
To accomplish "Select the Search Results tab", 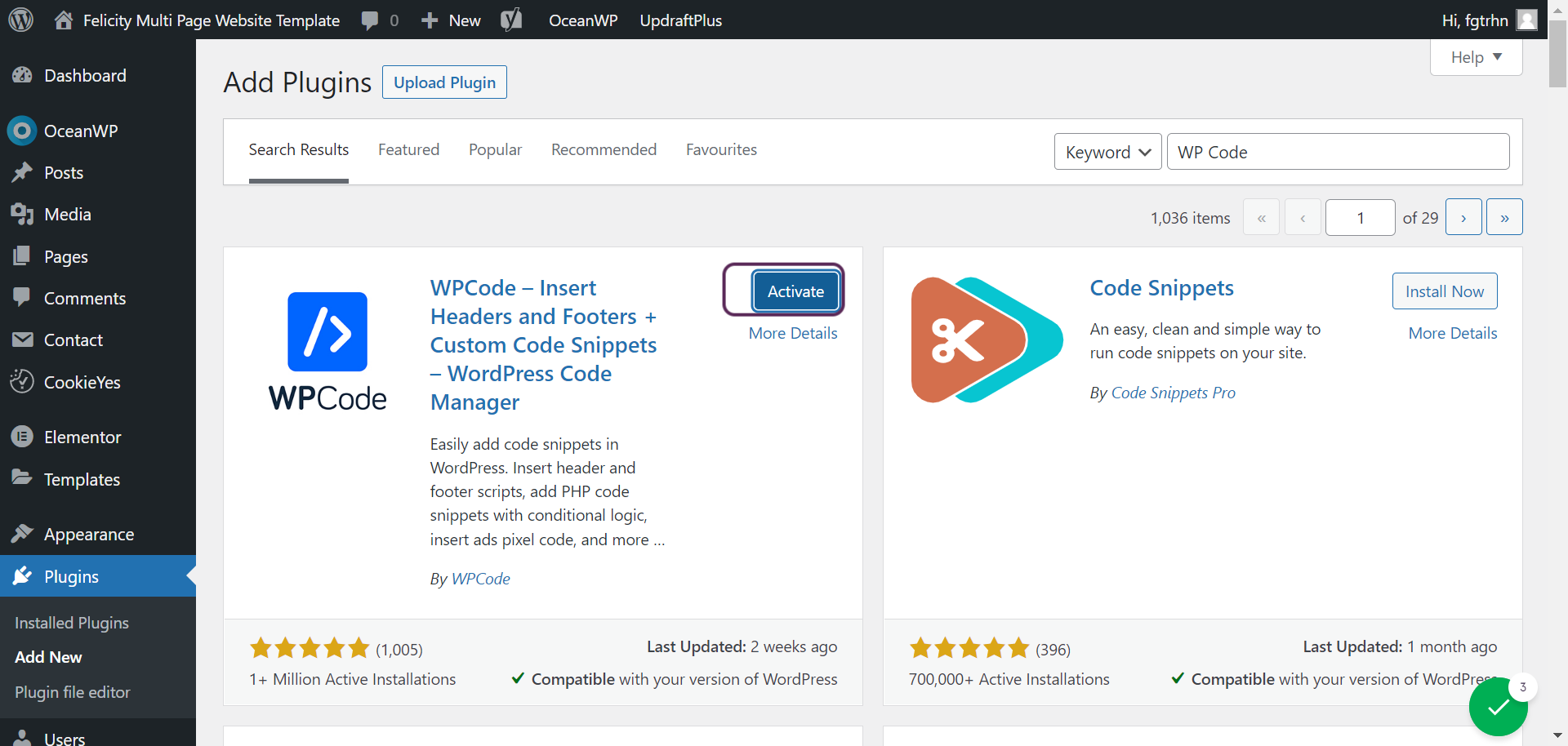I will click(299, 149).
